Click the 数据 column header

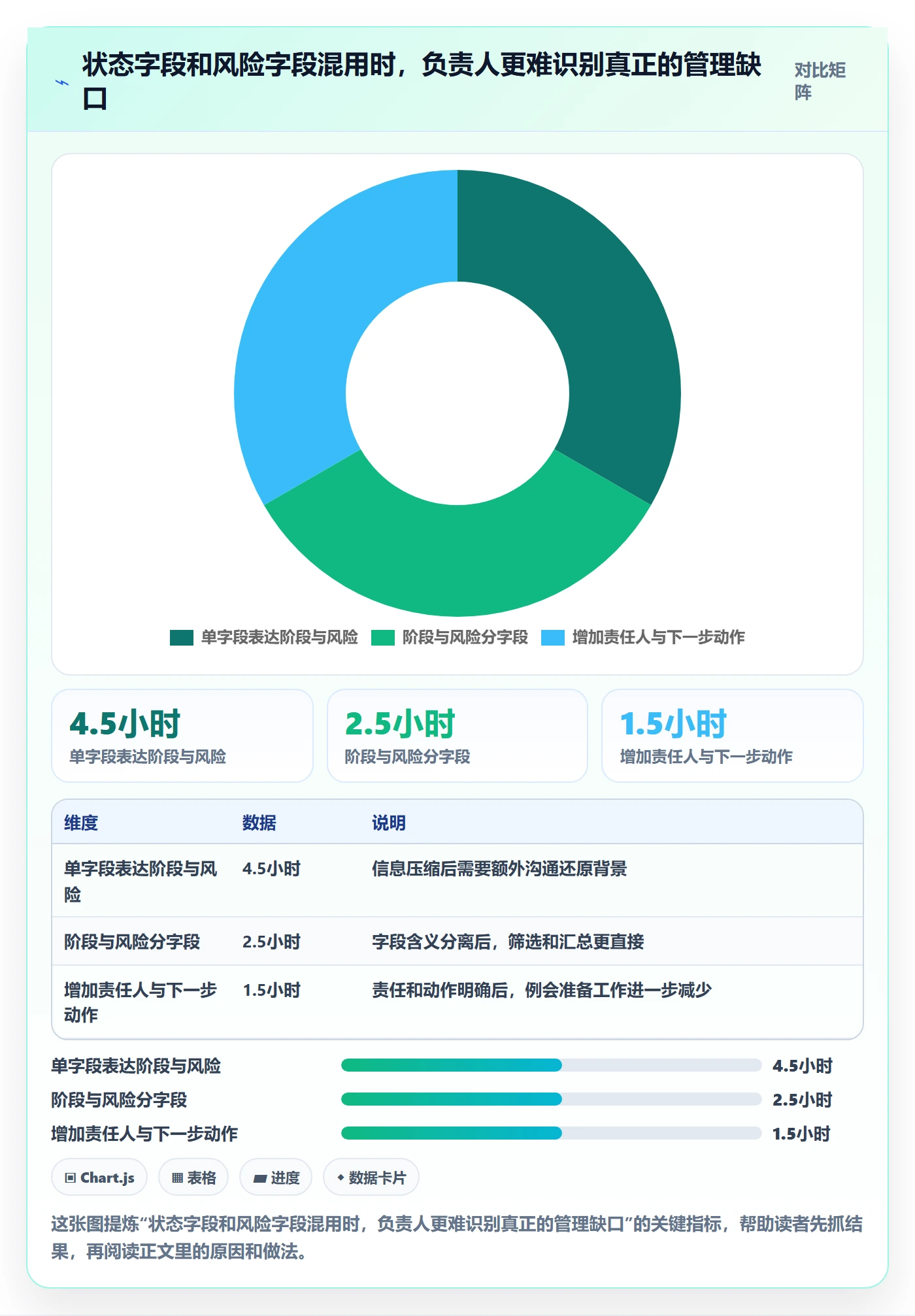(259, 823)
